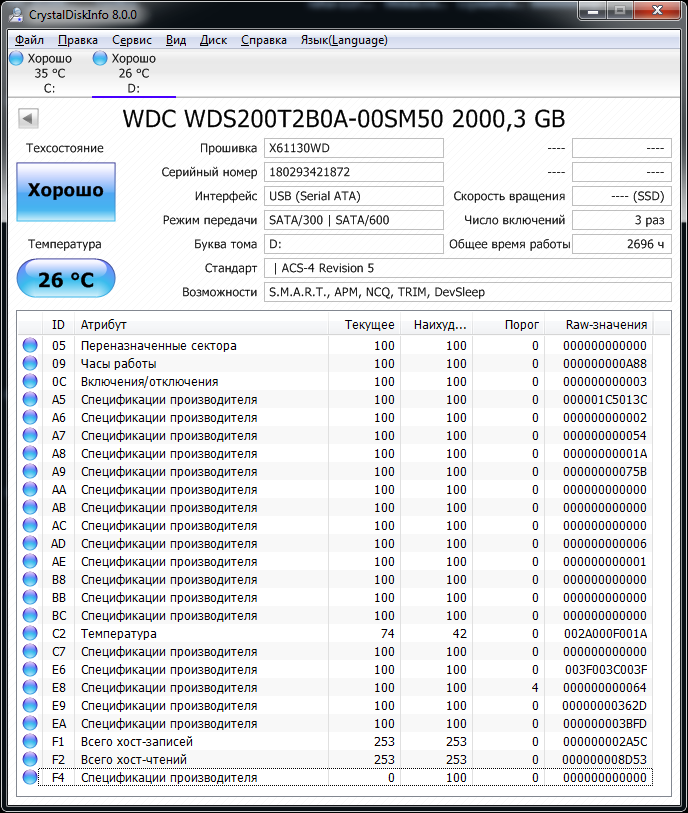Click status icon of attribute AD
Image resolution: width=688 pixels, height=813 pixels.
tap(30, 543)
